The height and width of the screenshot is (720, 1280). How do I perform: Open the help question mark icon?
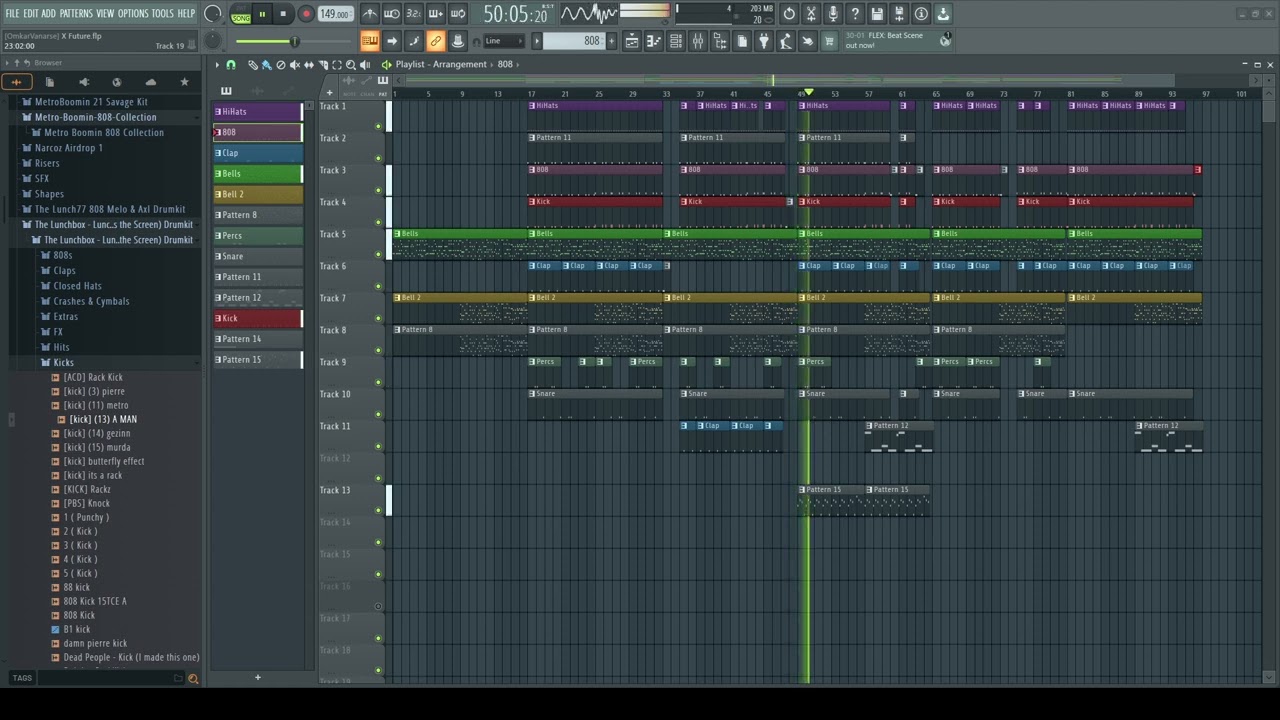point(855,14)
